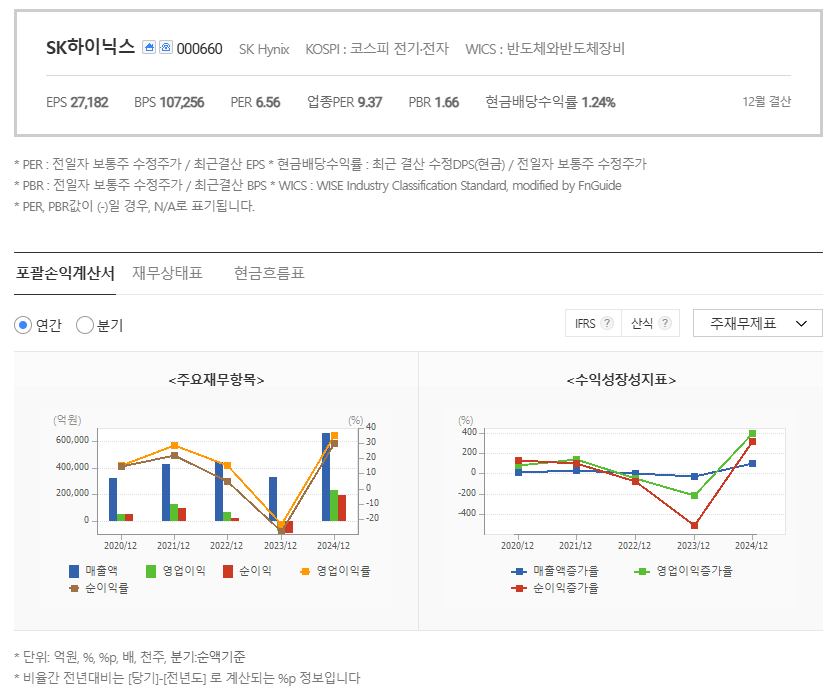This screenshot has width=828, height=694.
Task: Click the 현금배당수익률 1.24% value
Action: (x=550, y=102)
